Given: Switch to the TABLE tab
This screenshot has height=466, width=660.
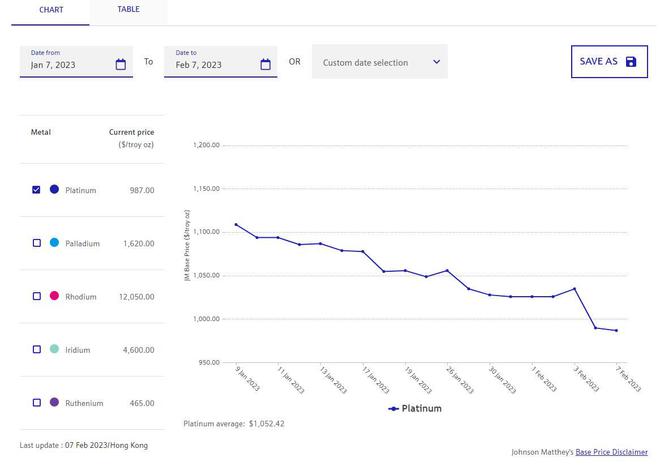Looking at the screenshot, I should tap(128, 10).
